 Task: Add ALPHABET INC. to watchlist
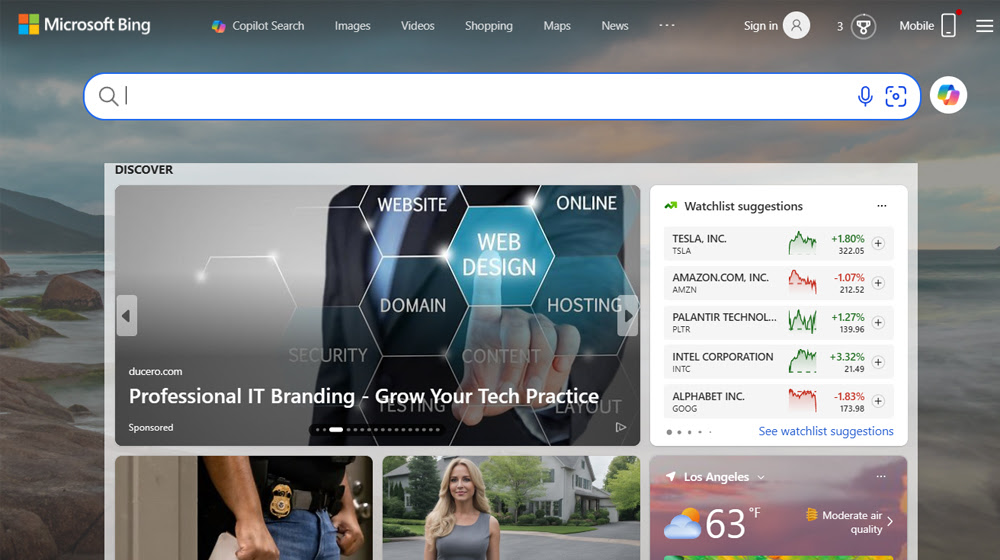click(x=878, y=401)
